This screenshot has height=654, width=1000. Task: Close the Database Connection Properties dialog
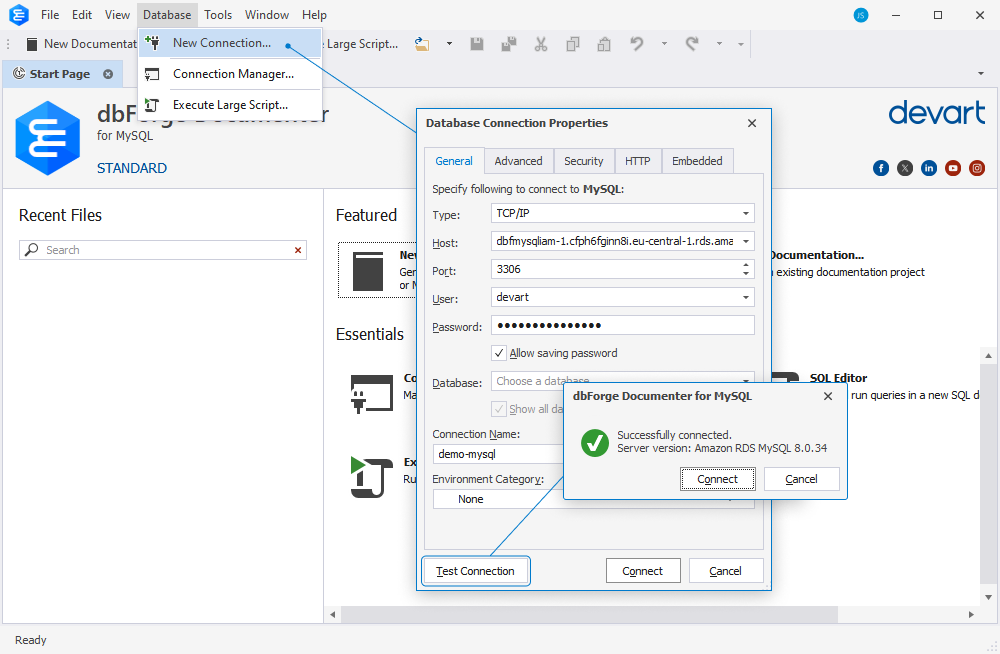(752, 123)
